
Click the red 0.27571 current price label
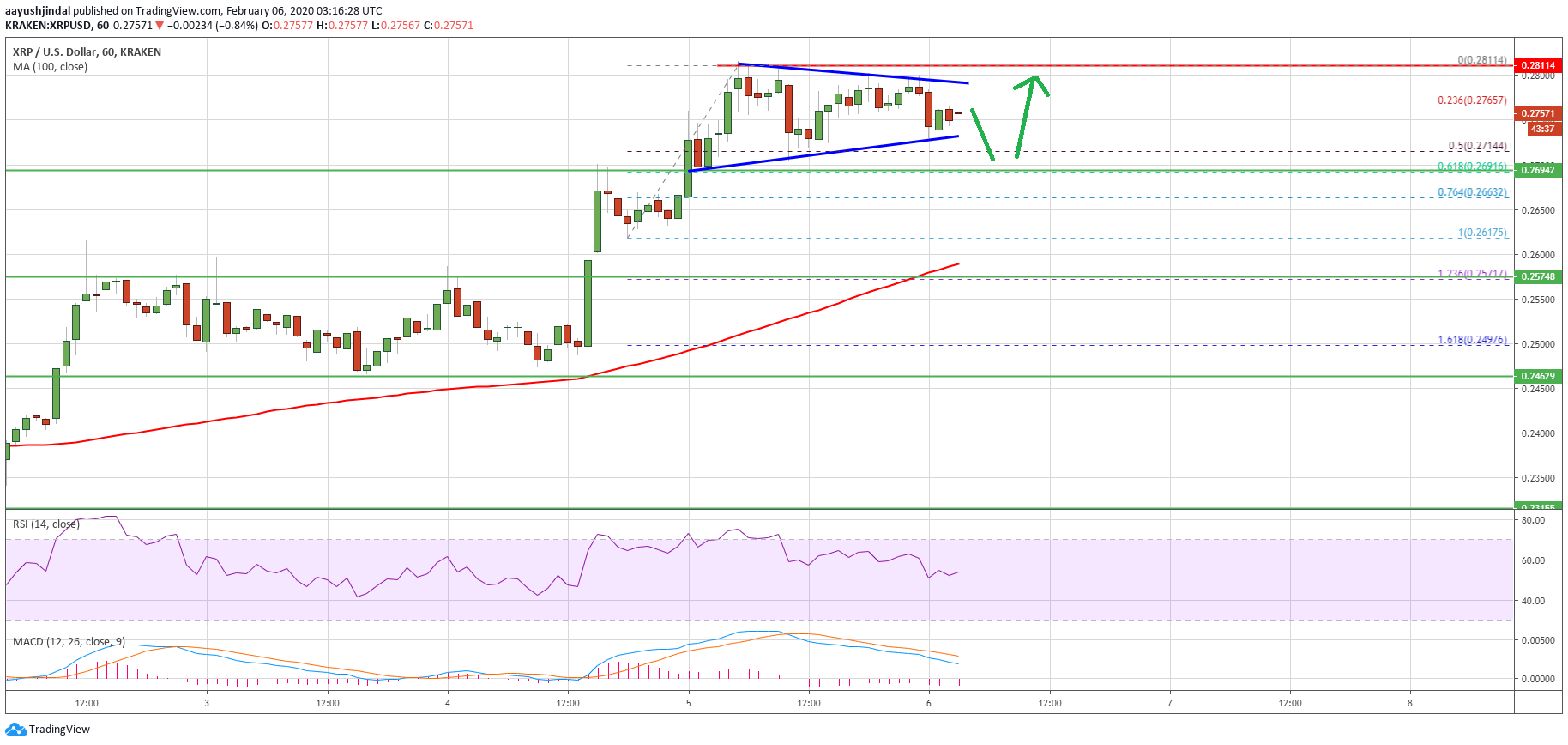tap(1539, 113)
